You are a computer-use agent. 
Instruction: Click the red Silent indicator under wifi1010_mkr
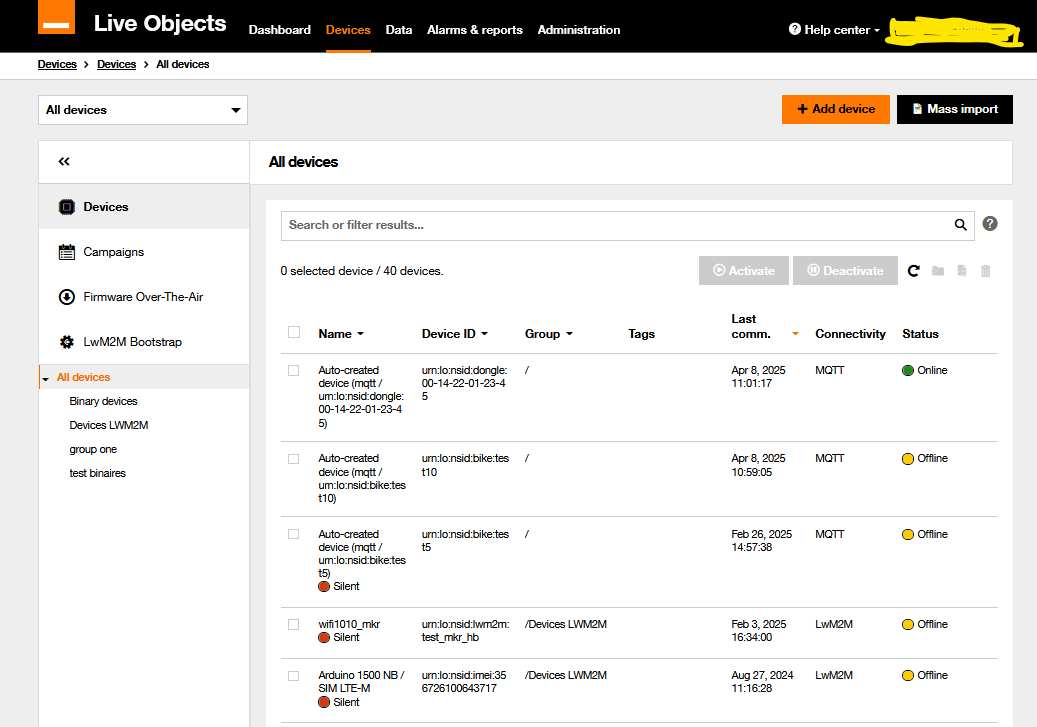[324, 638]
